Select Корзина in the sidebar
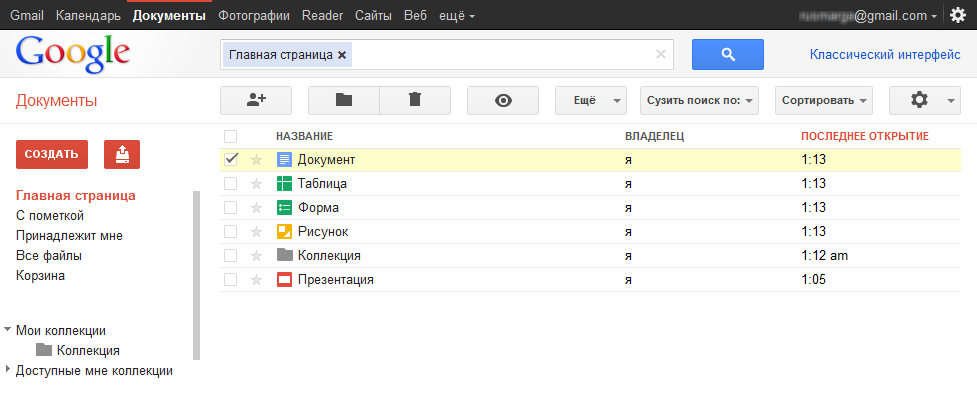The height and width of the screenshot is (393, 977). click(41, 275)
